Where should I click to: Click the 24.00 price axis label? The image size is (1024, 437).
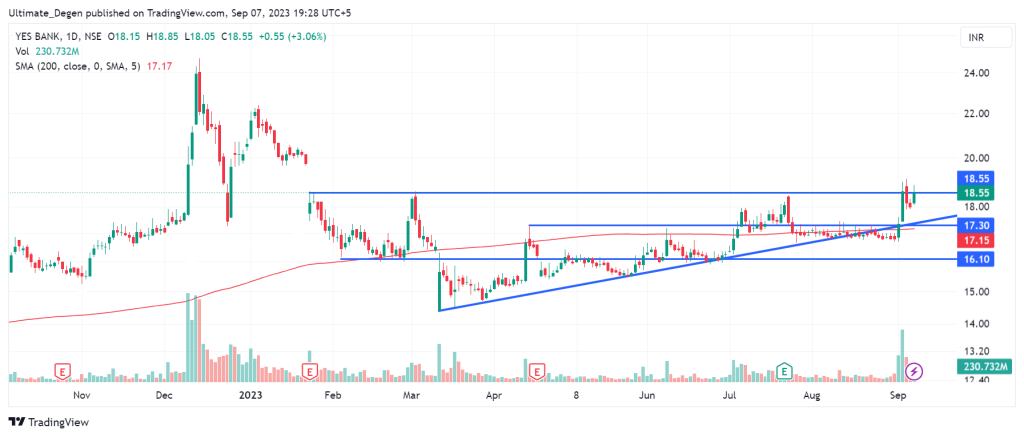(x=977, y=74)
